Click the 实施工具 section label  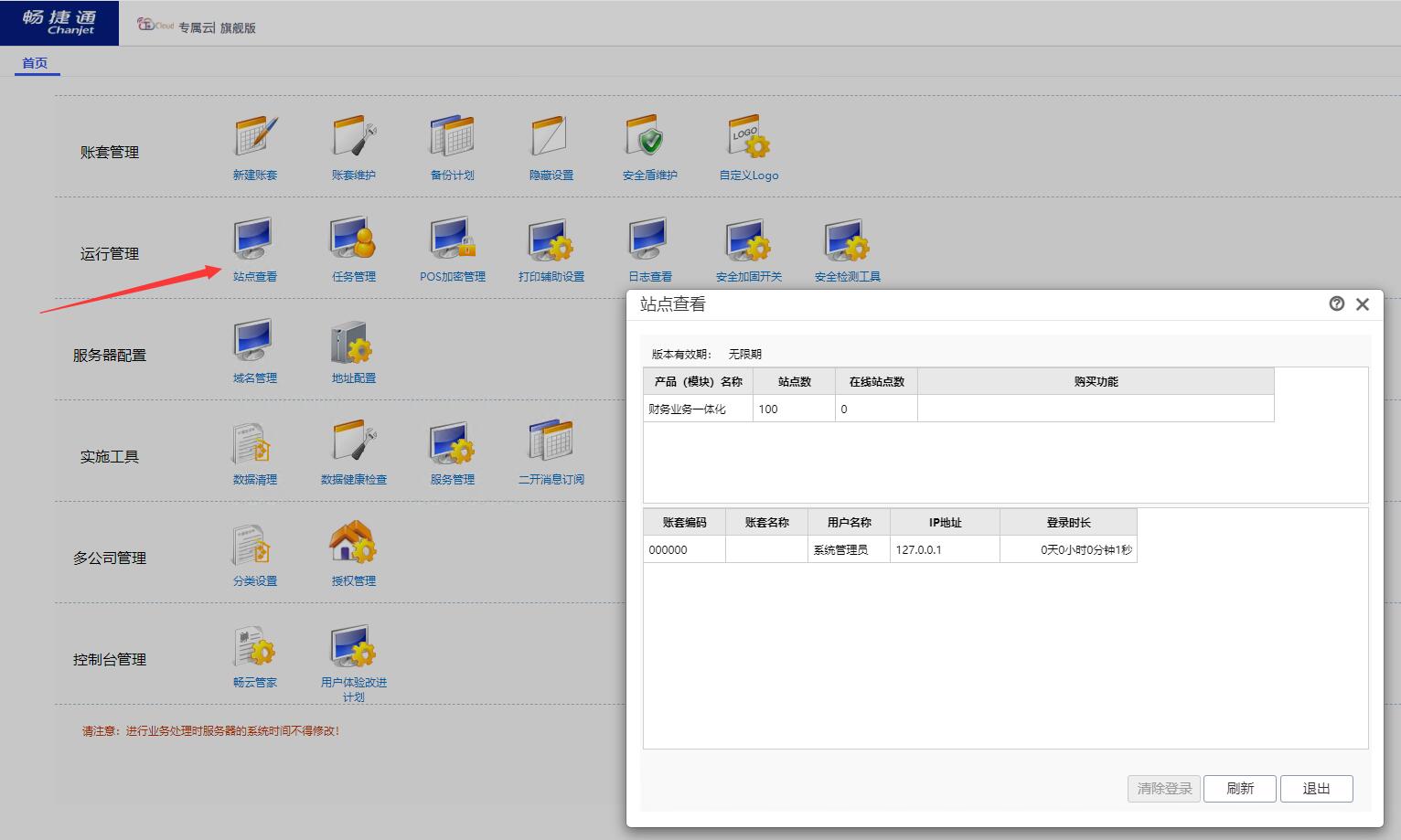tap(110, 456)
